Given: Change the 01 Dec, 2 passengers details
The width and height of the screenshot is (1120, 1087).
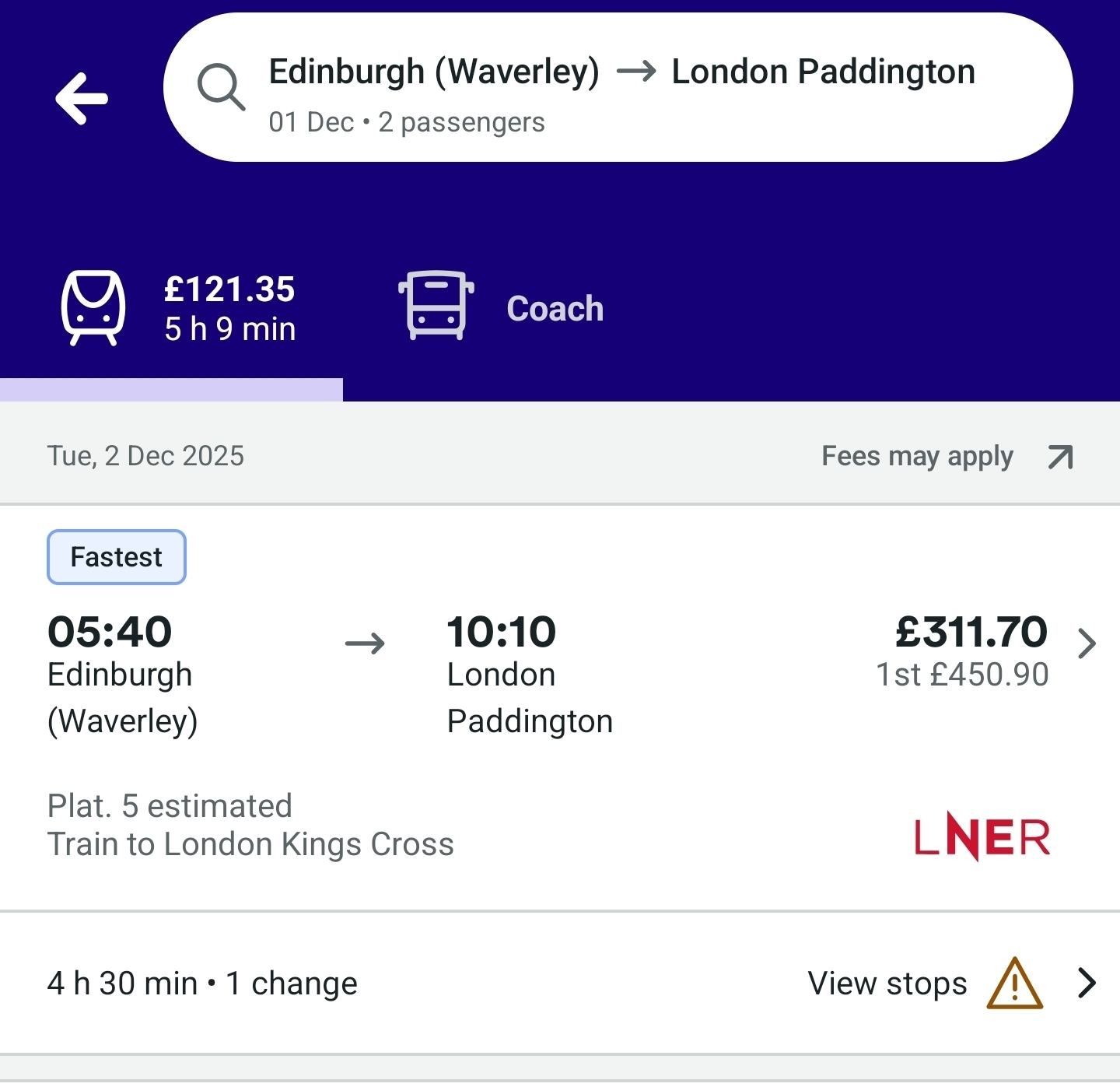Looking at the screenshot, I should point(407,123).
